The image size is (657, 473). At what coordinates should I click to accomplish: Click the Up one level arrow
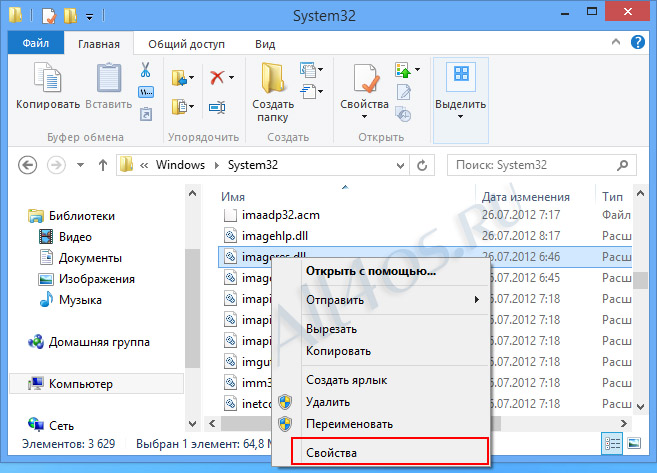103,165
